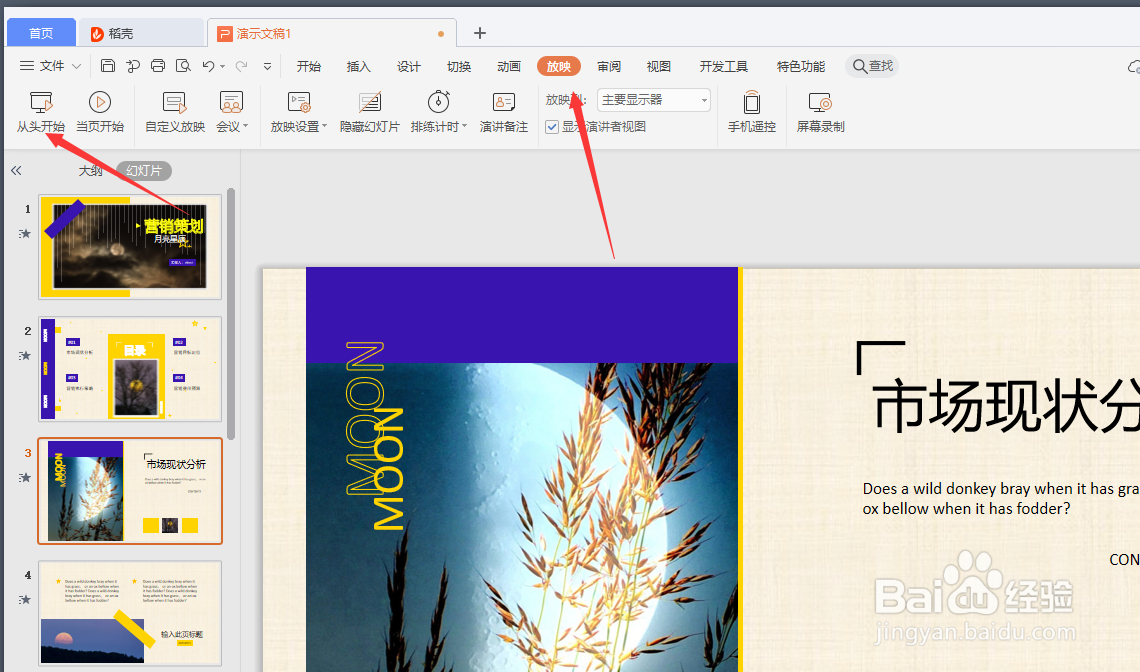Image resolution: width=1140 pixels, height=672 pixels.
Task: Click animation star icon beside slide 2
Action: 25,356
